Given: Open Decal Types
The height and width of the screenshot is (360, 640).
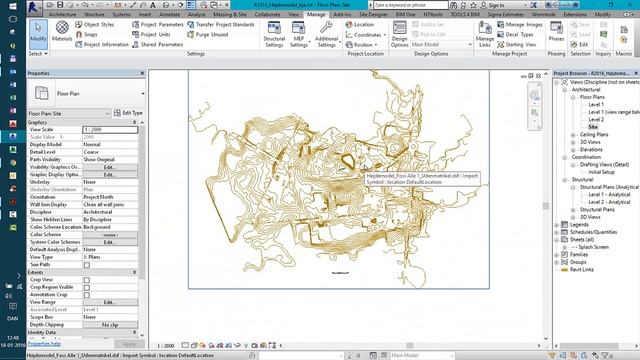Looking at the screenshot, I should 516,35.
